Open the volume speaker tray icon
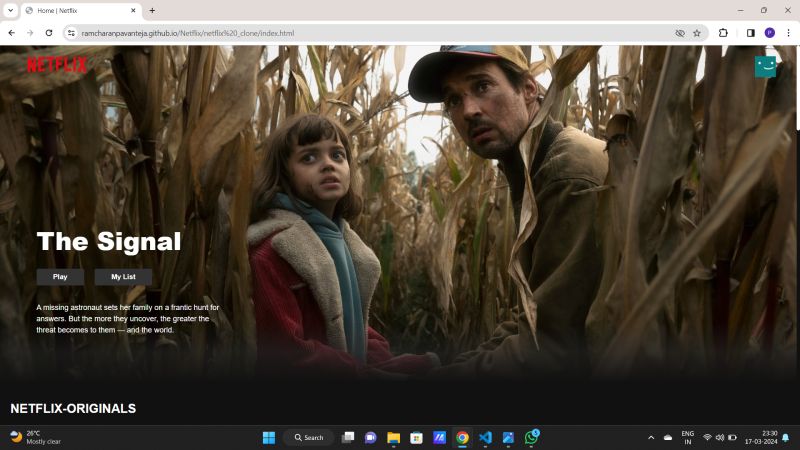This screenshot has width=800, height=450. 720,438
